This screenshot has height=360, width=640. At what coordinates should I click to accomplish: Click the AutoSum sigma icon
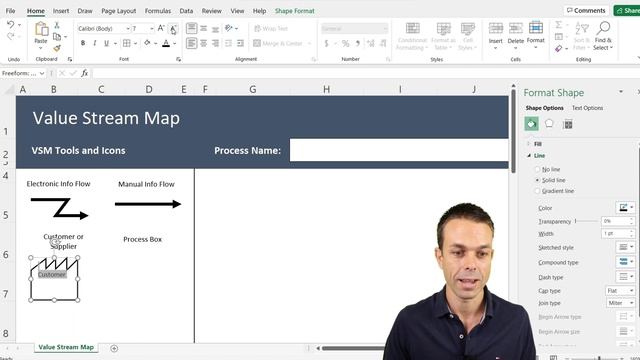pyautogui.click(x=558, y=25)
